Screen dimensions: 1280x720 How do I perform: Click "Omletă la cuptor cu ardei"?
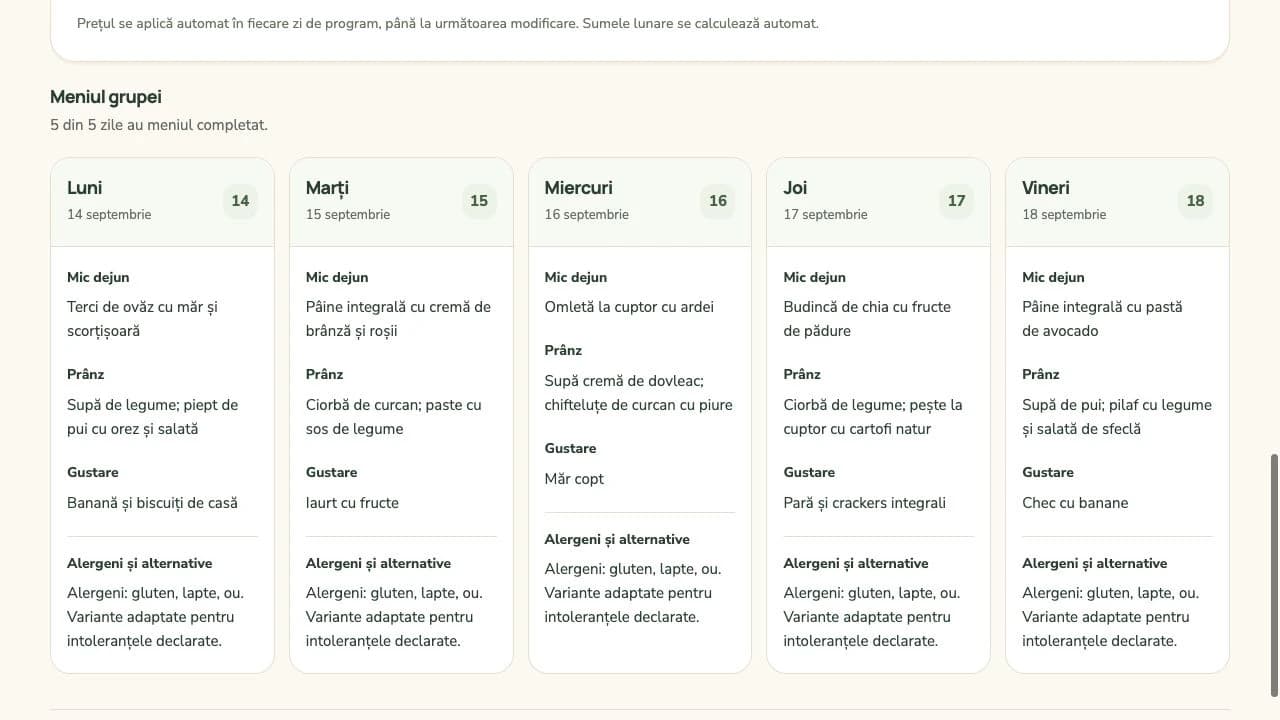tap(630, 307)
